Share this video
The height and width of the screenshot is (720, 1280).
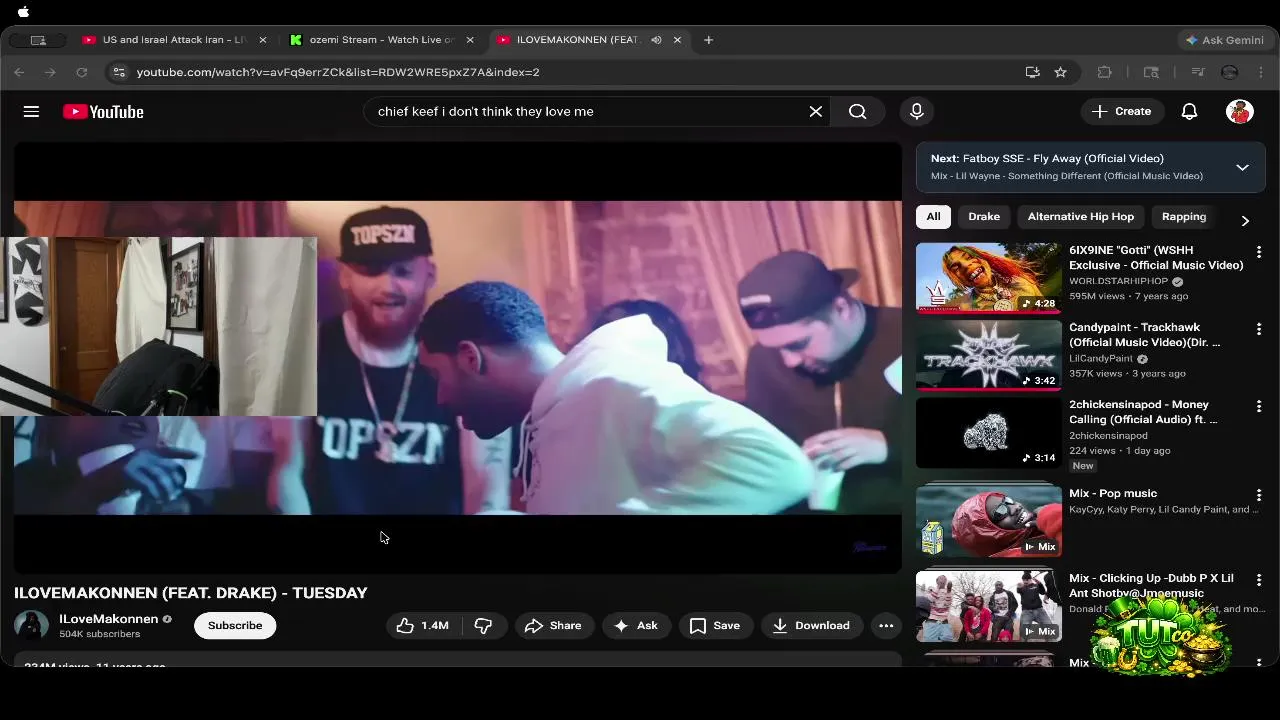pyautogui.click(x=553, y=625)
